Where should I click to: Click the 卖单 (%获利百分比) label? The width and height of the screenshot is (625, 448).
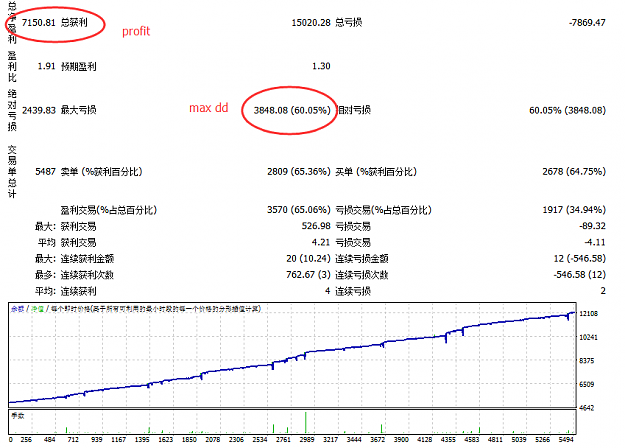click(101, 172)
